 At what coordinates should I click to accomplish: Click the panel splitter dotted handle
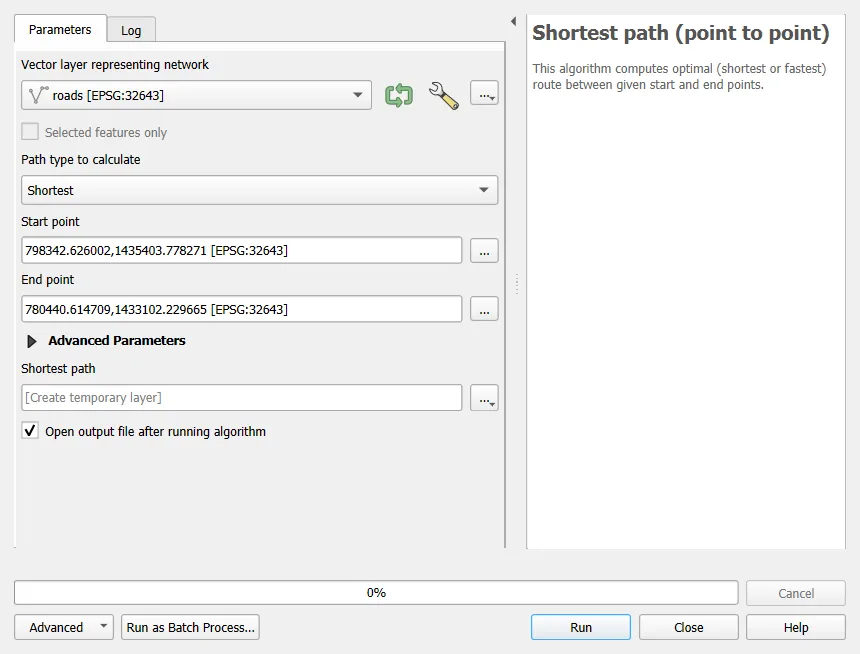tap(517, 284)
